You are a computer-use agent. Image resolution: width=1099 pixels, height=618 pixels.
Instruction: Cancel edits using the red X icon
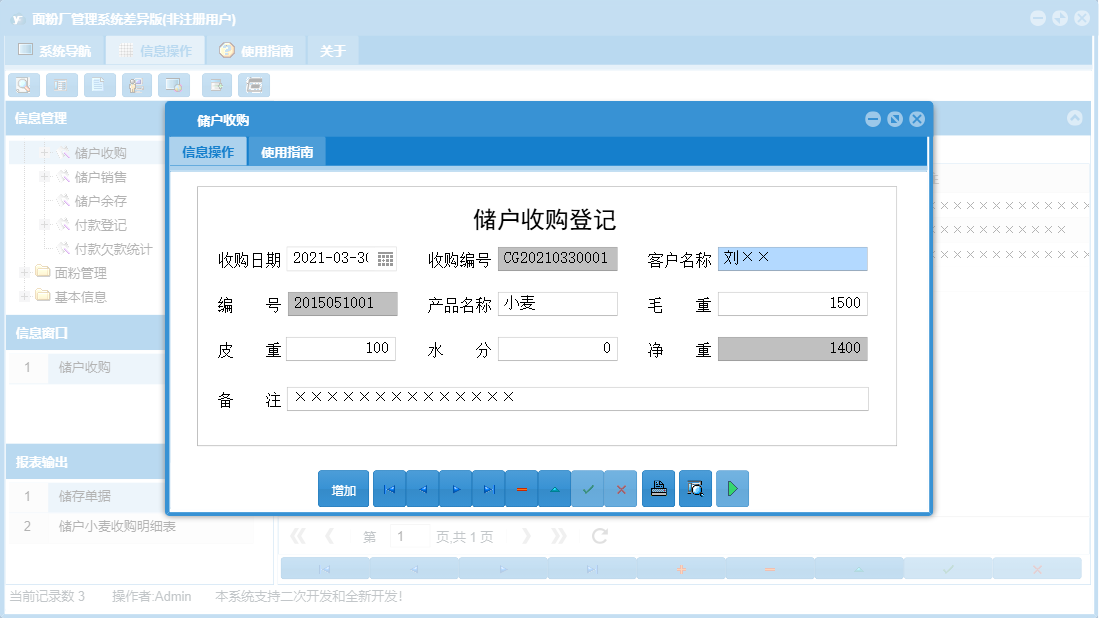point(620,488)
